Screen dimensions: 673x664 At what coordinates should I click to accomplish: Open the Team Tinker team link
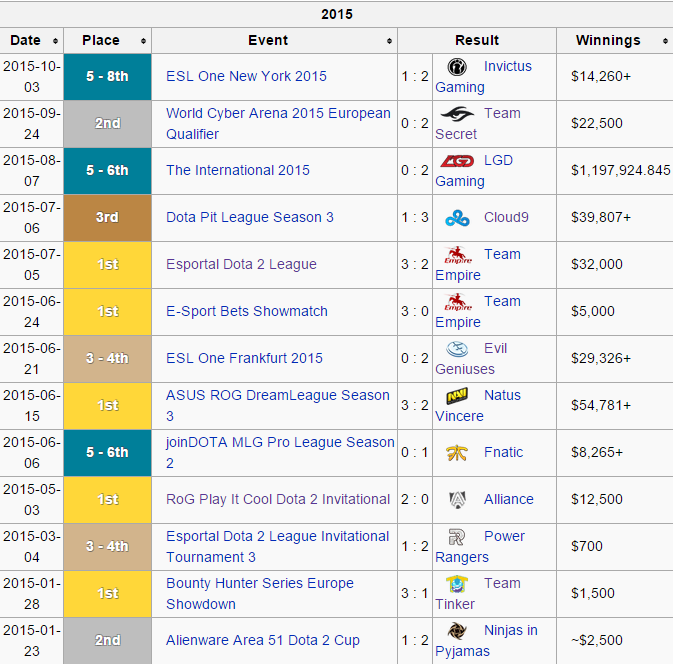(x=502, y=583)
